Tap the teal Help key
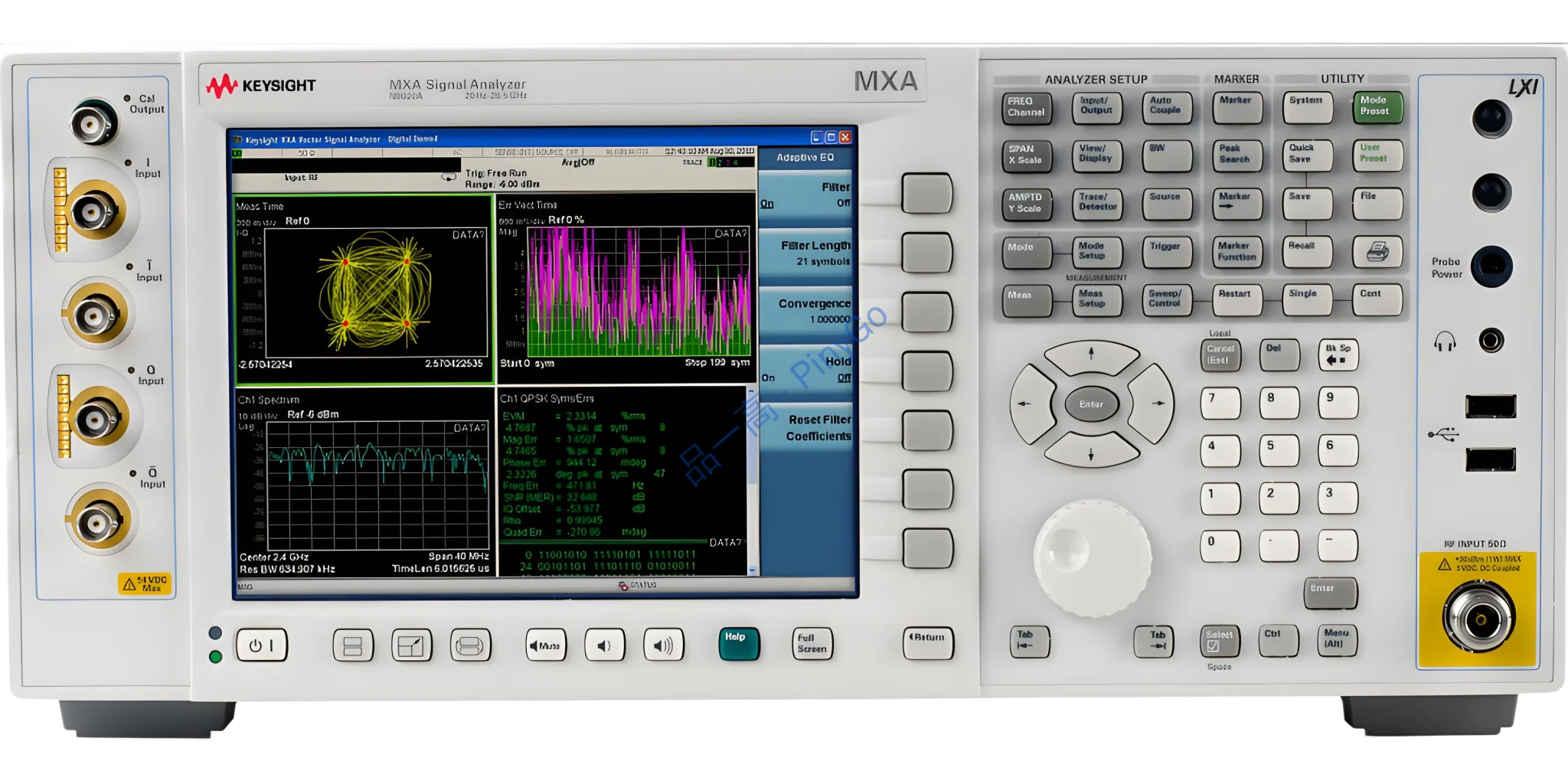 739,644
